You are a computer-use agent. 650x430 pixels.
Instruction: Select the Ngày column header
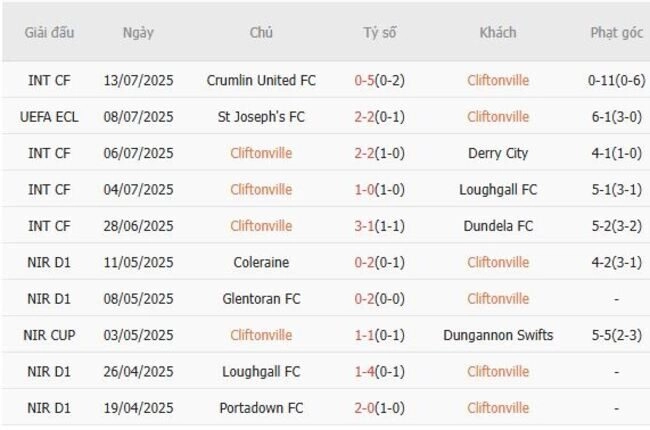click(x=138, y=32)
